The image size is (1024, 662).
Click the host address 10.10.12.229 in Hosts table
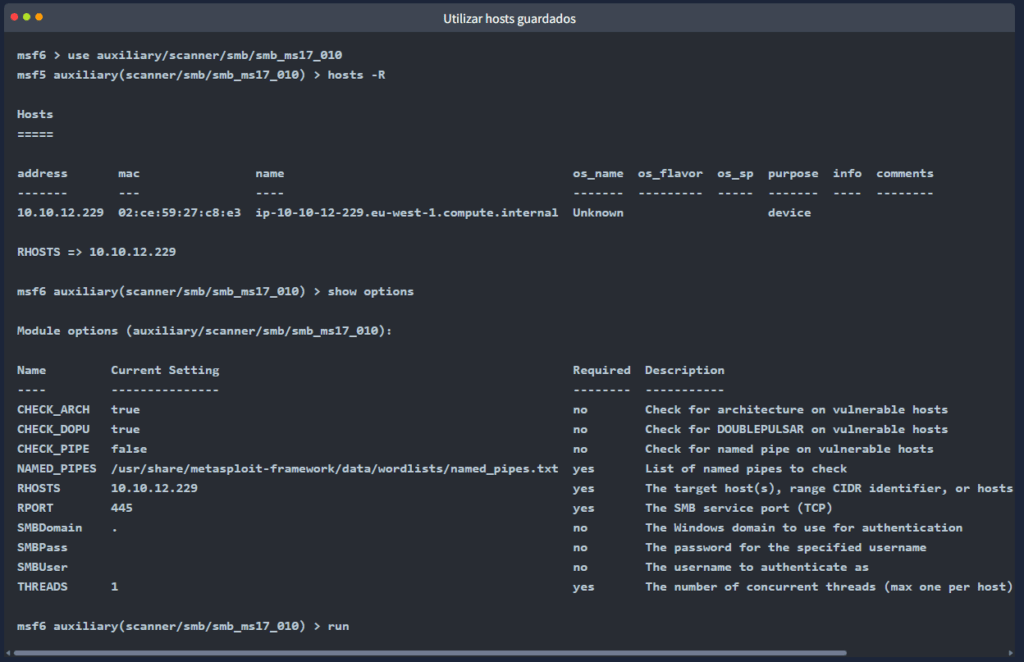coord(60,213)
